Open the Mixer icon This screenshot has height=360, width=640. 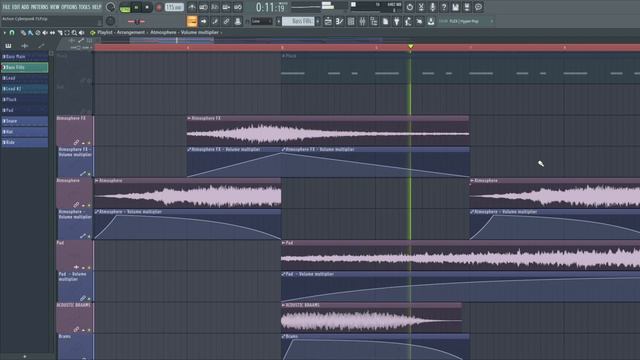362,21
